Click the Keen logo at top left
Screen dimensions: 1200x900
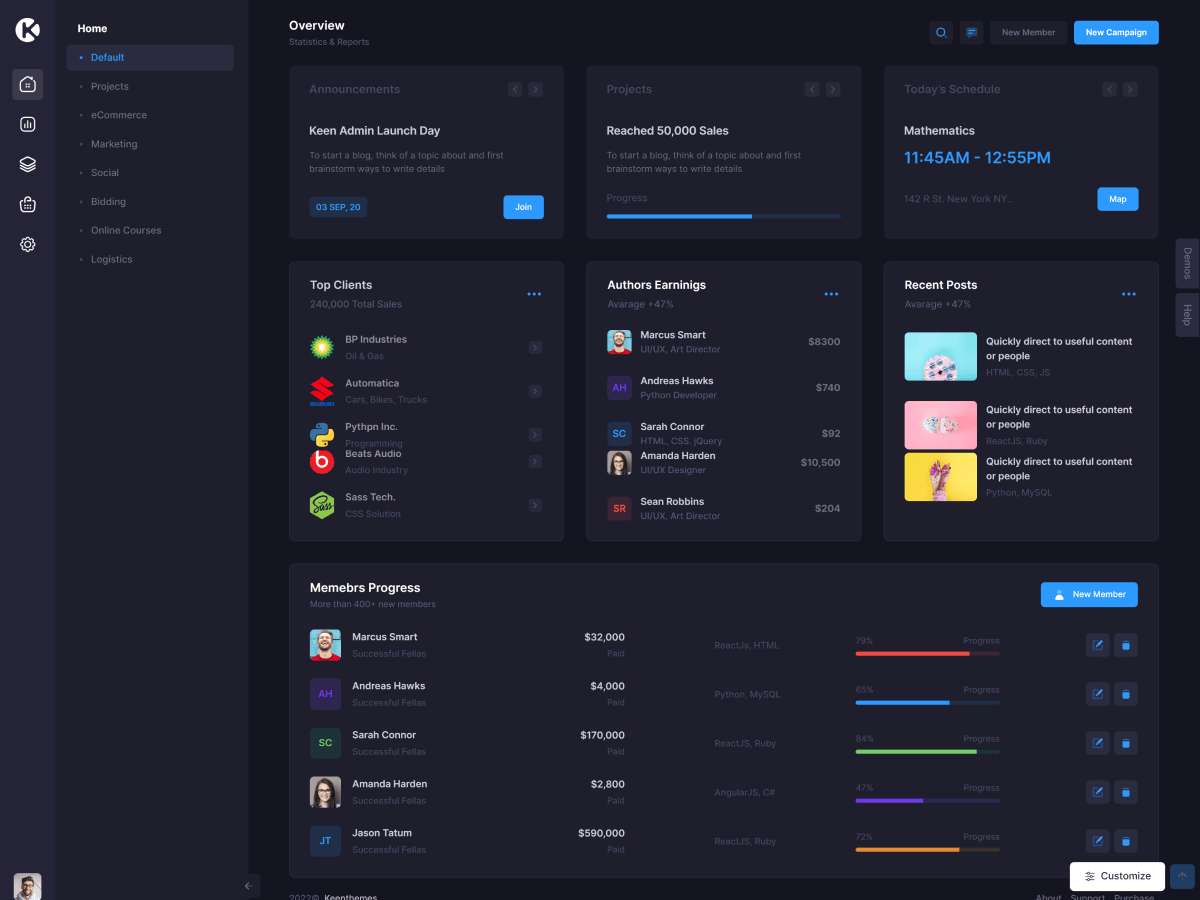(x=28, y=30)
